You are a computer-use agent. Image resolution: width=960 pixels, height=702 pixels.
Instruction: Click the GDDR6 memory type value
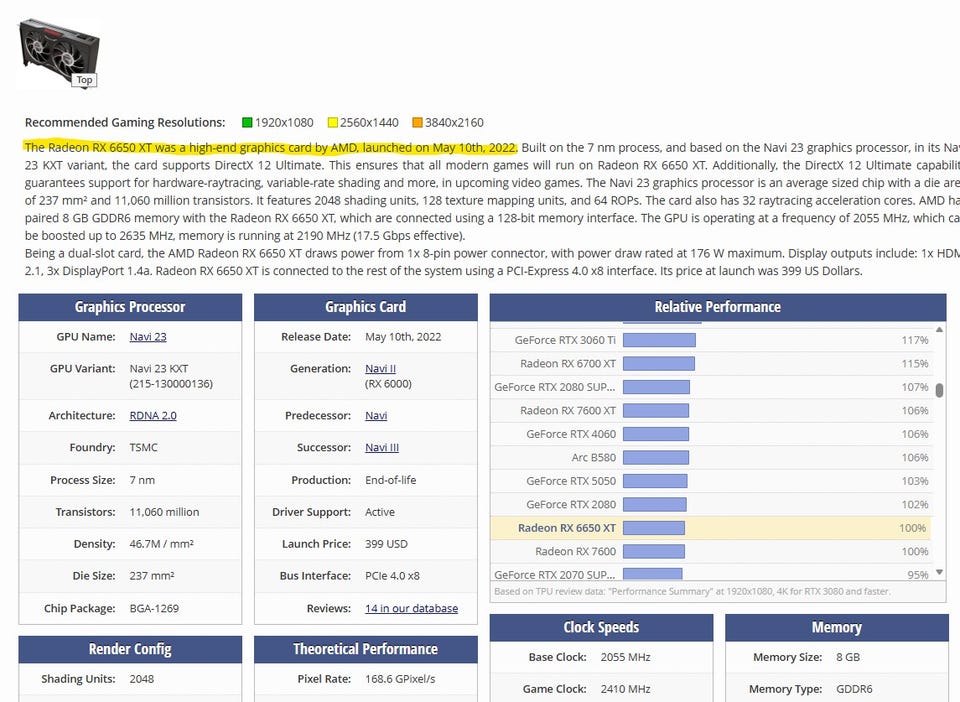point(854,689)
